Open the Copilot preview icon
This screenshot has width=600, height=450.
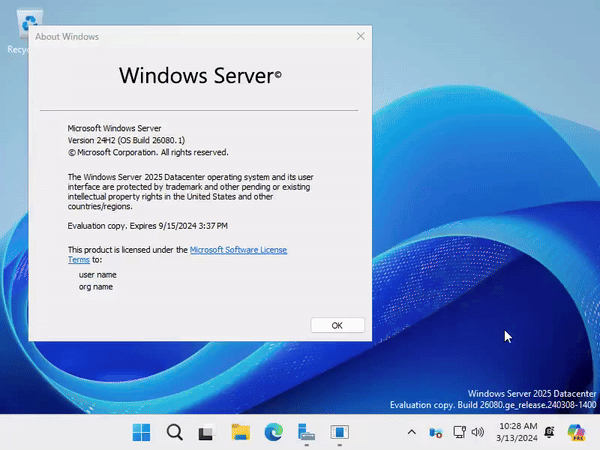click(x=576, y=432)
